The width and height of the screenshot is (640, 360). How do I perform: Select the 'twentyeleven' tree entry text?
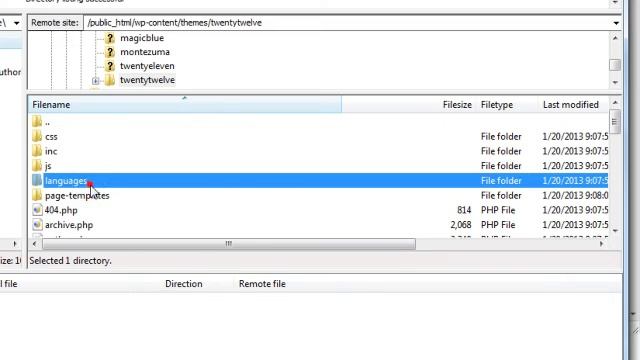(147, 66)
